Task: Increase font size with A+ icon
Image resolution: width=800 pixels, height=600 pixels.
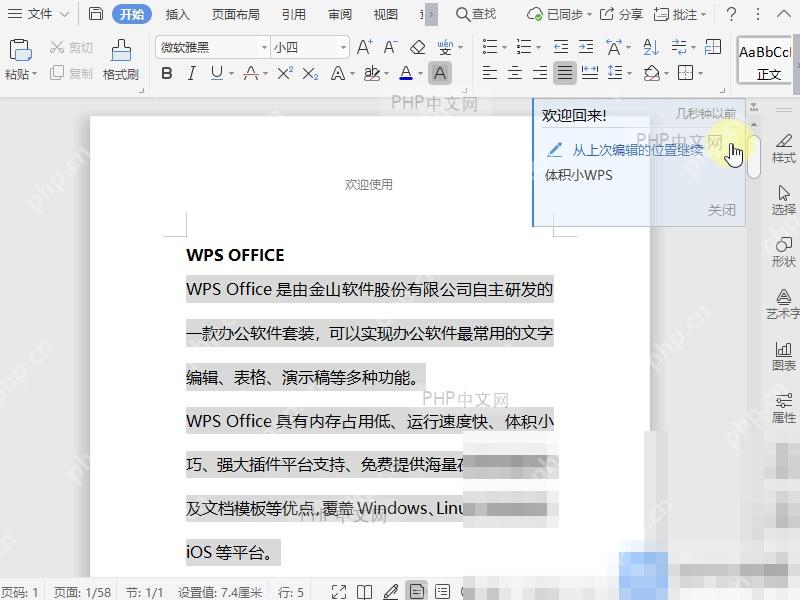Action: [x=364, y=47]
